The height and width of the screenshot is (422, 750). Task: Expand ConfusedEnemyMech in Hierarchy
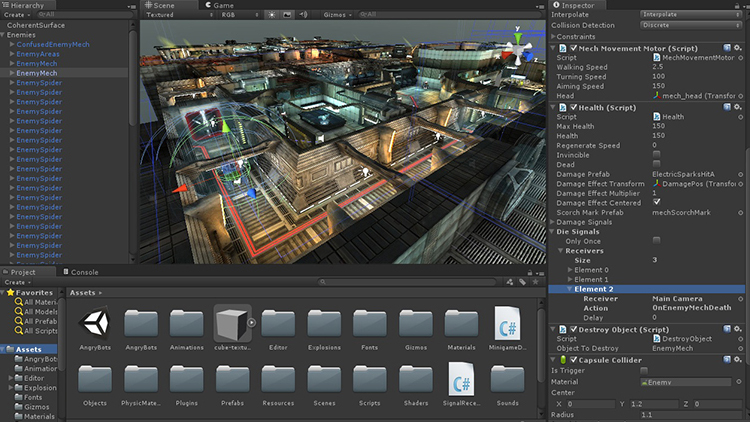[x=12, y=44]
